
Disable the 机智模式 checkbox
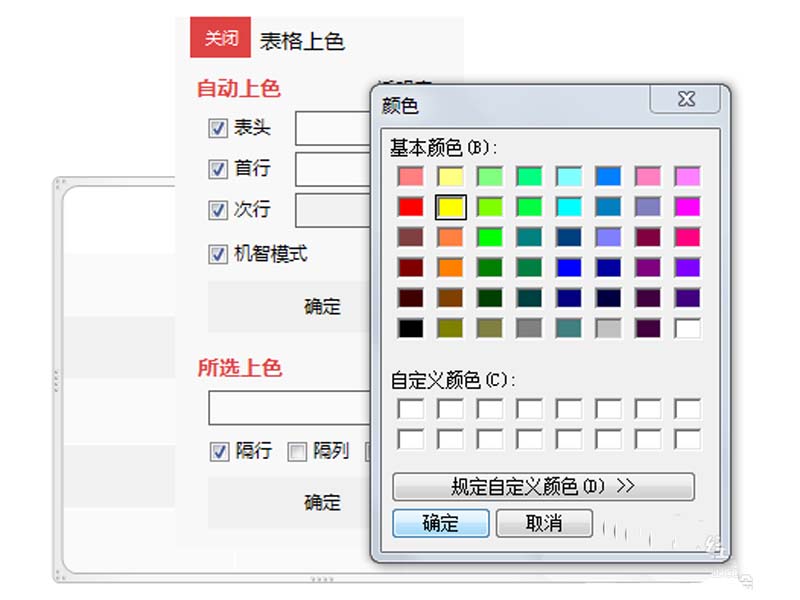(x=217, y=254)
